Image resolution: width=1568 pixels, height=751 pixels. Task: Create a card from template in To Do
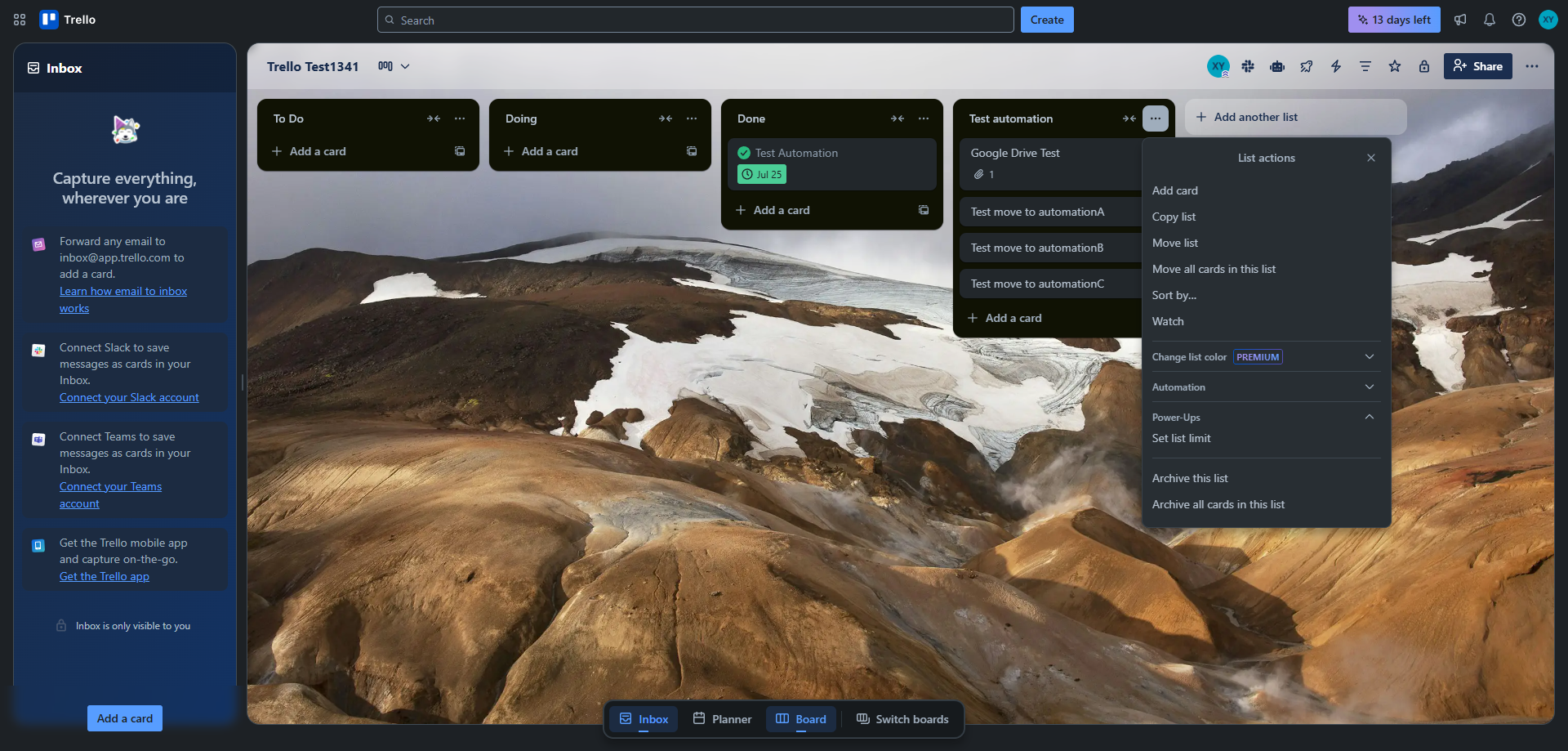pyautogui.click(x=460, y=151)
